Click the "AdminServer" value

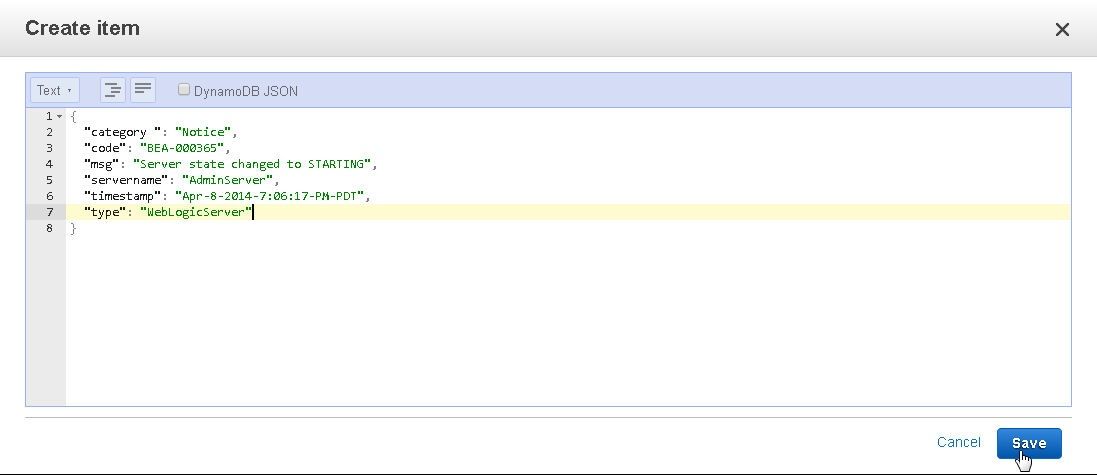(x=227, y=180)
